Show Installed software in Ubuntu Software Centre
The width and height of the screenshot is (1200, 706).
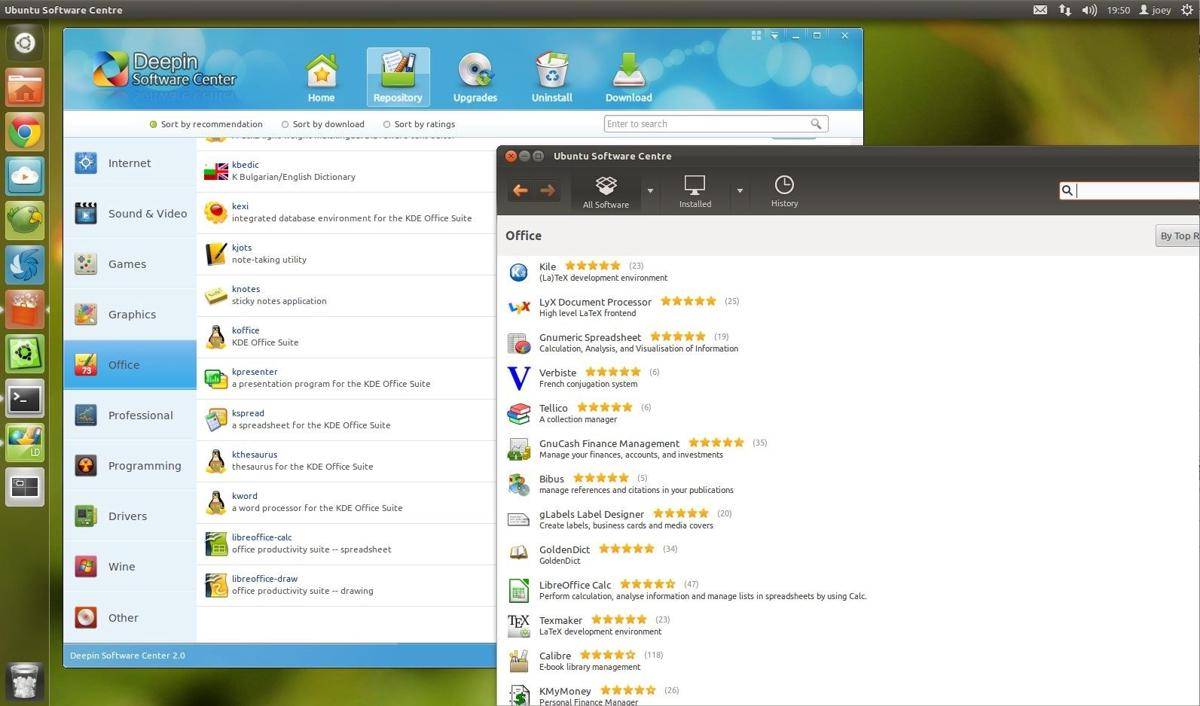pos(695,191)
